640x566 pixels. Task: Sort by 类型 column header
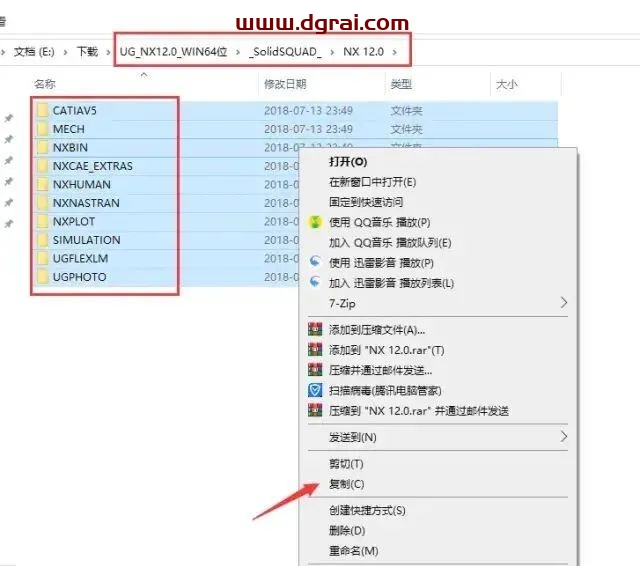tap(401, 84)
